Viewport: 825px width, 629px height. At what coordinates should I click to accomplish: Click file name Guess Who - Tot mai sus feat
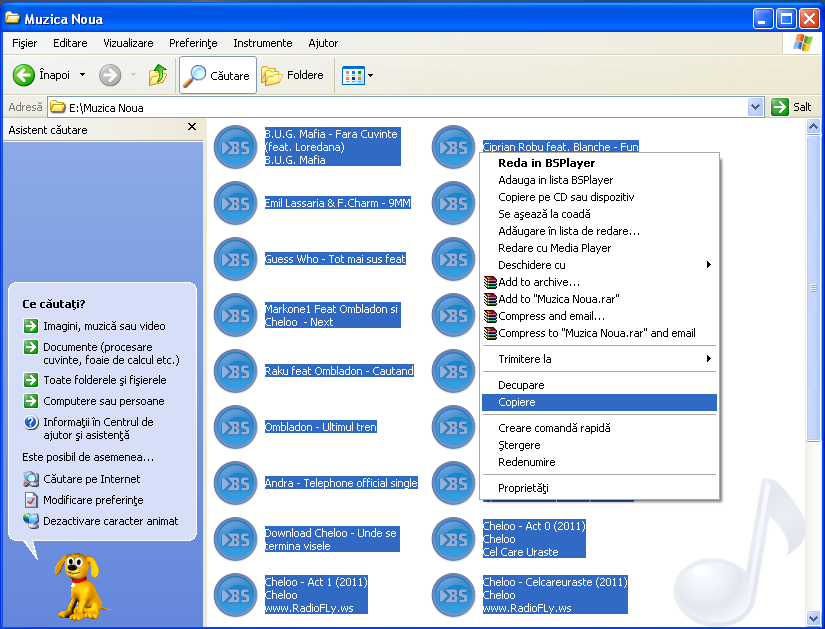335,259
